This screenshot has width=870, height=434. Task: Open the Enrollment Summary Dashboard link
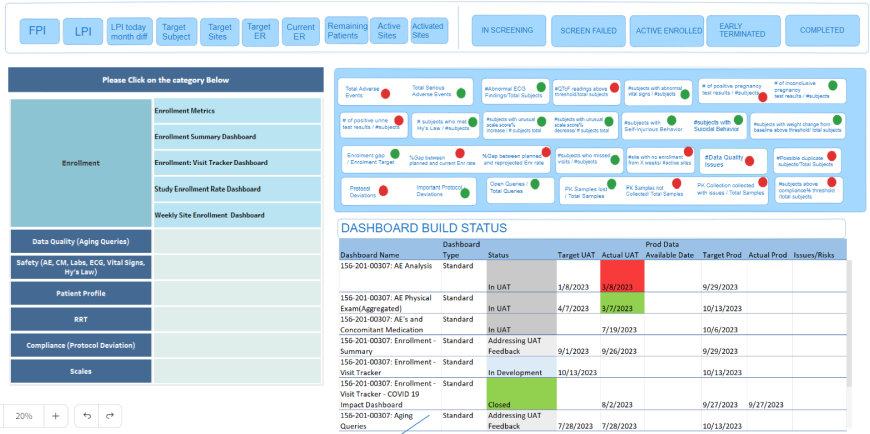coord(237,137)
